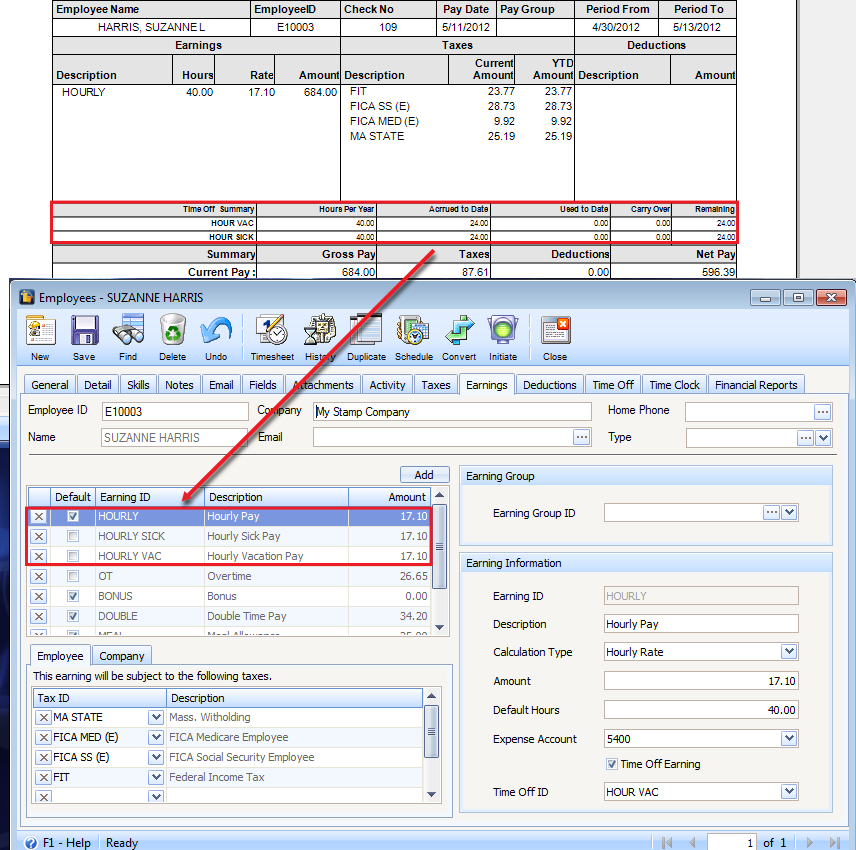Screen dimensions: 856x850
Task: Toggle Default checkbox for DOUBLE earning
Action: 73,616
